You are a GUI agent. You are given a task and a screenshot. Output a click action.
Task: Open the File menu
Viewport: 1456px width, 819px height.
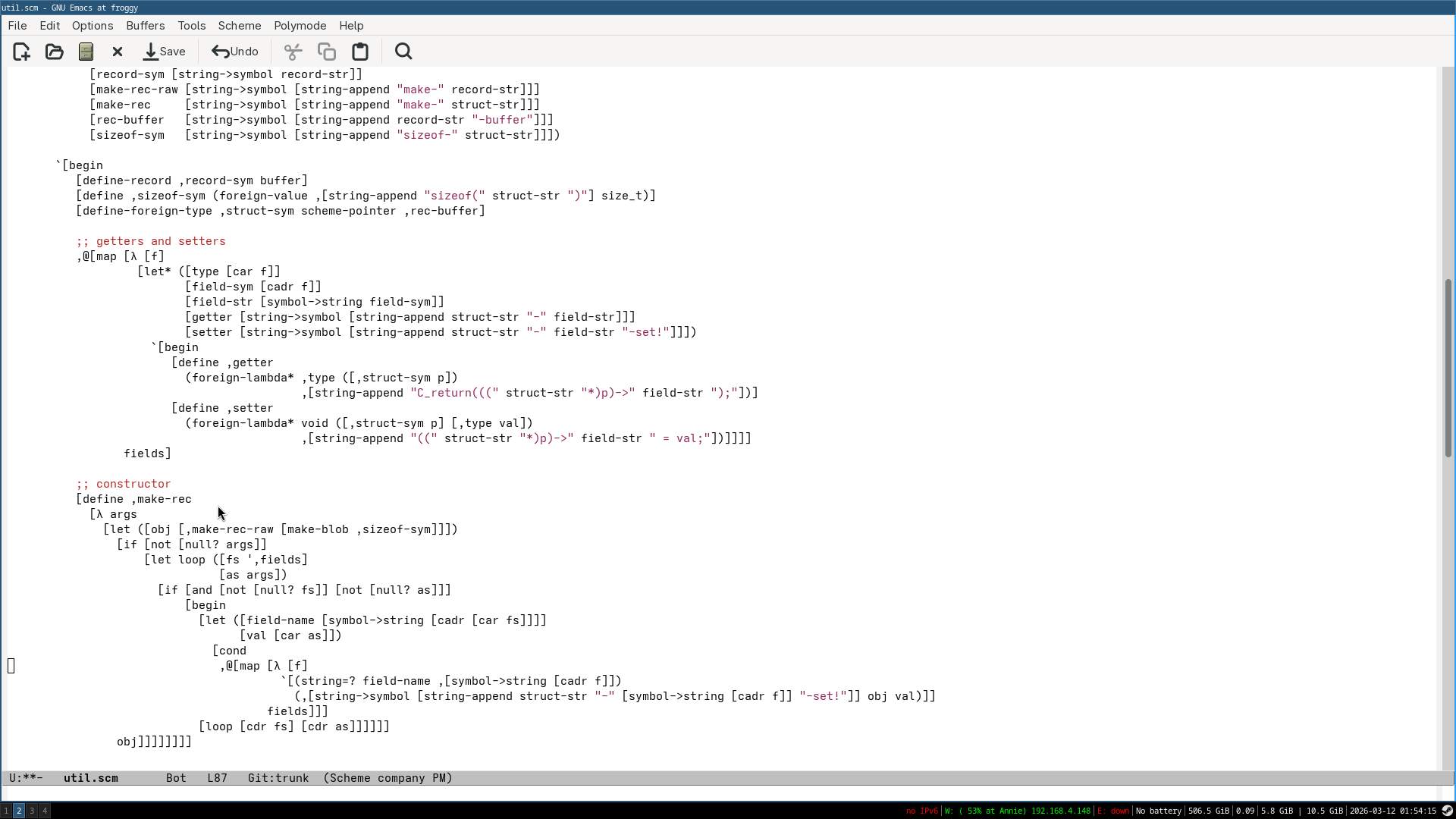point(17,25)
